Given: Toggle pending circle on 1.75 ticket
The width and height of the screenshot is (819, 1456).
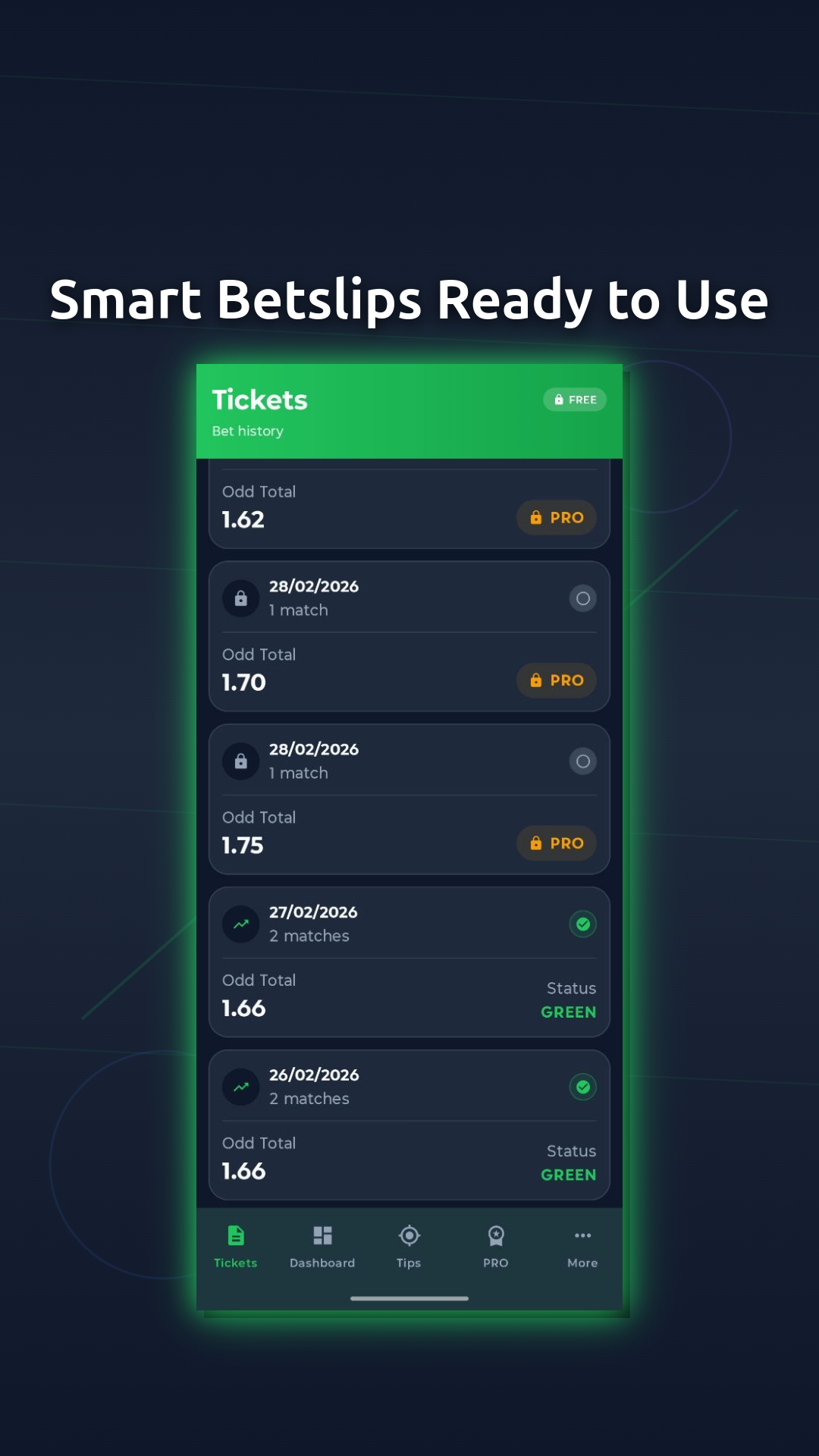Looking at the screenshot, I should [582, 761].
